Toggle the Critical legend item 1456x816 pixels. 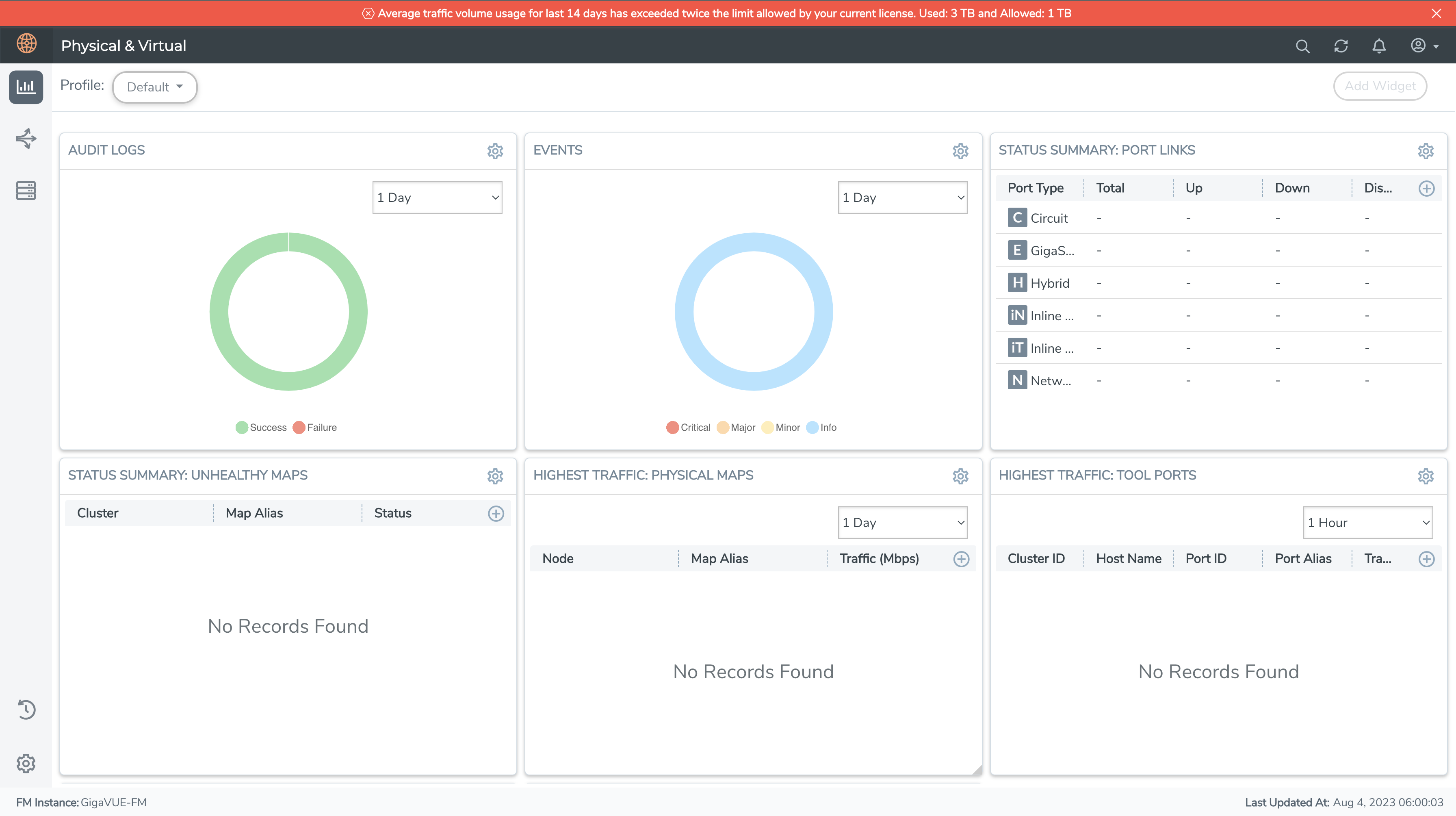pos(688,428)
